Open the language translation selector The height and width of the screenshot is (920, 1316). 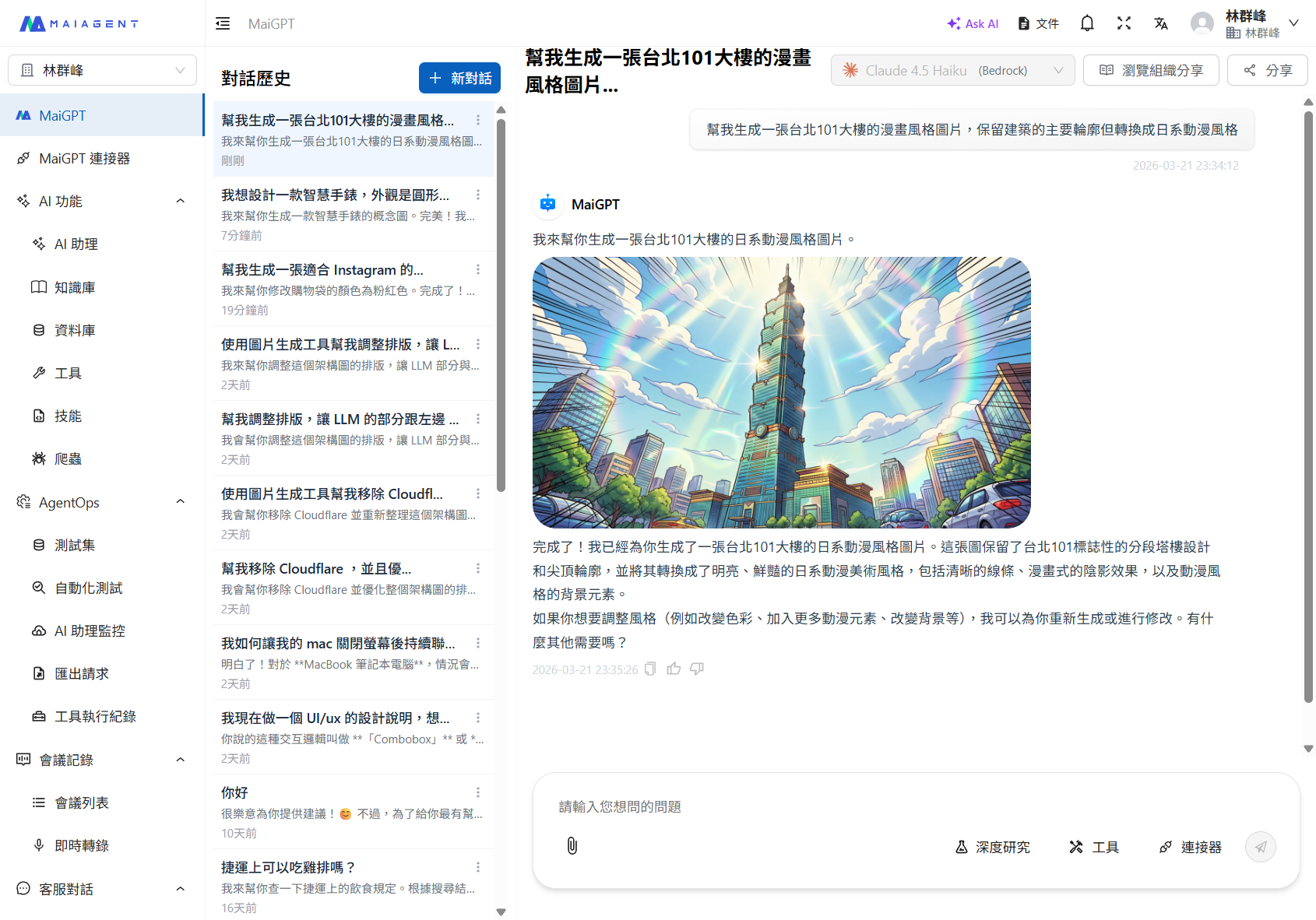(1161, 23)
